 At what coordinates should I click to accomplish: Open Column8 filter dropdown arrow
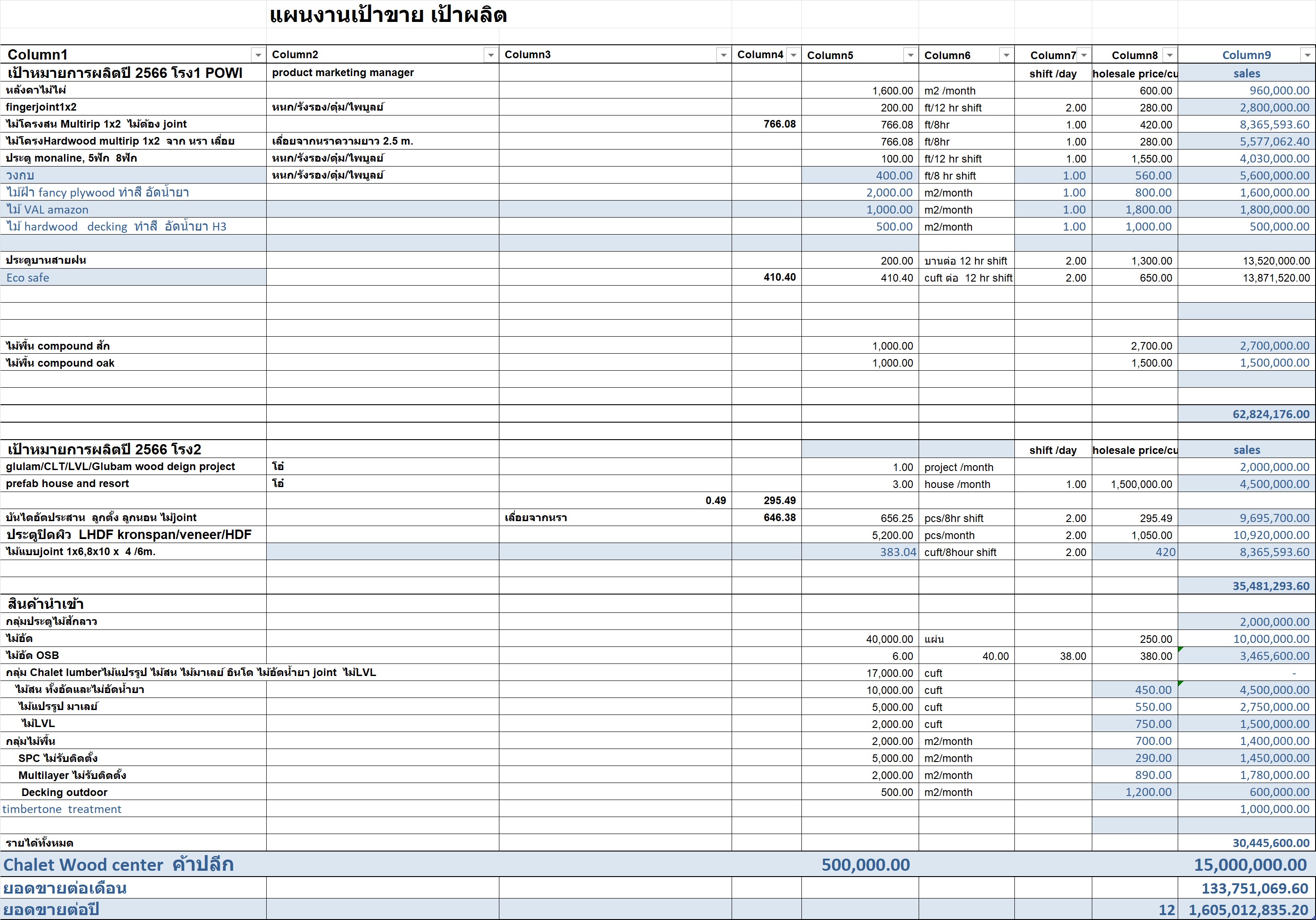point(1169,55)
